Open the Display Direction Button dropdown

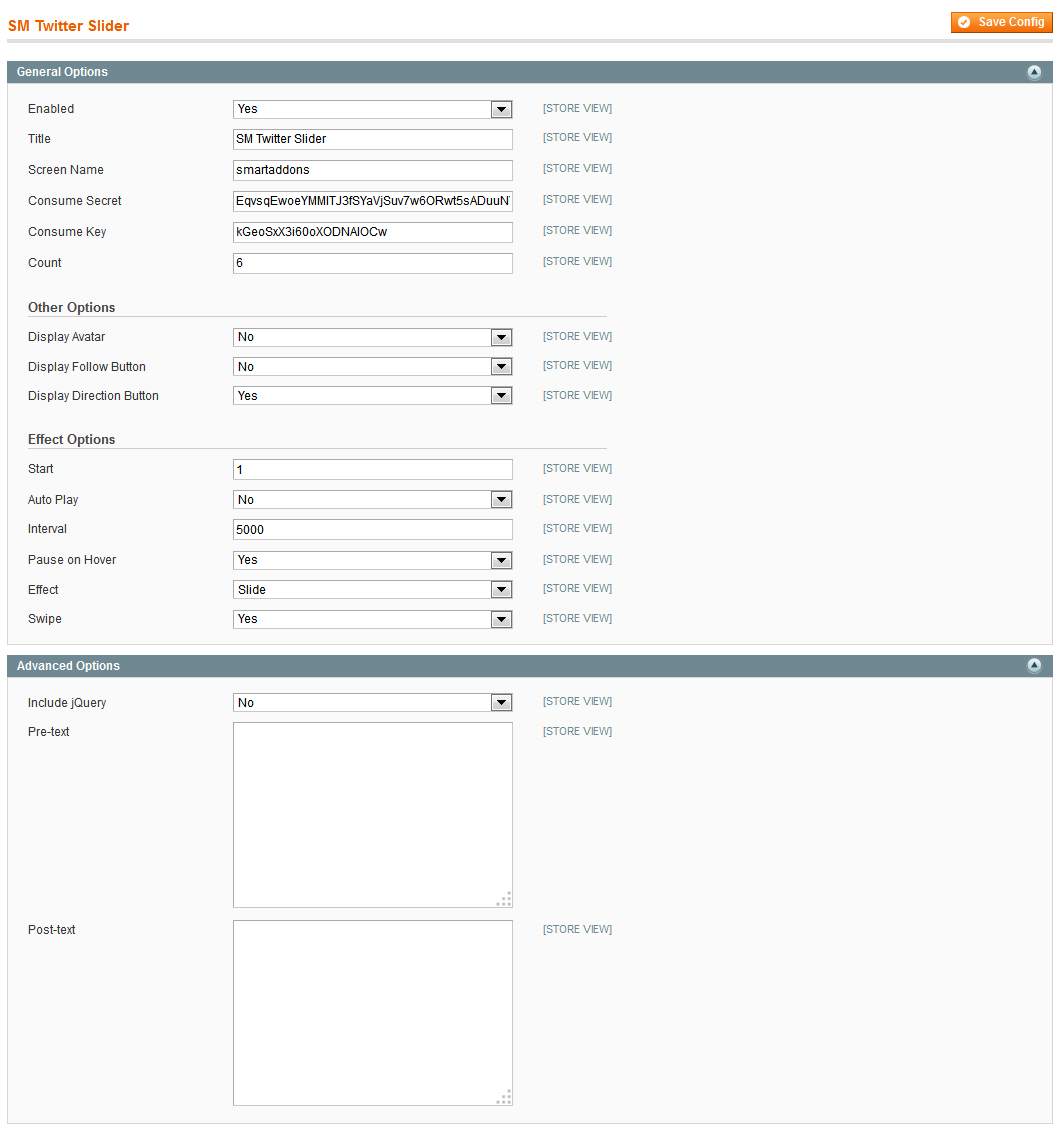[x=373, y=396]
